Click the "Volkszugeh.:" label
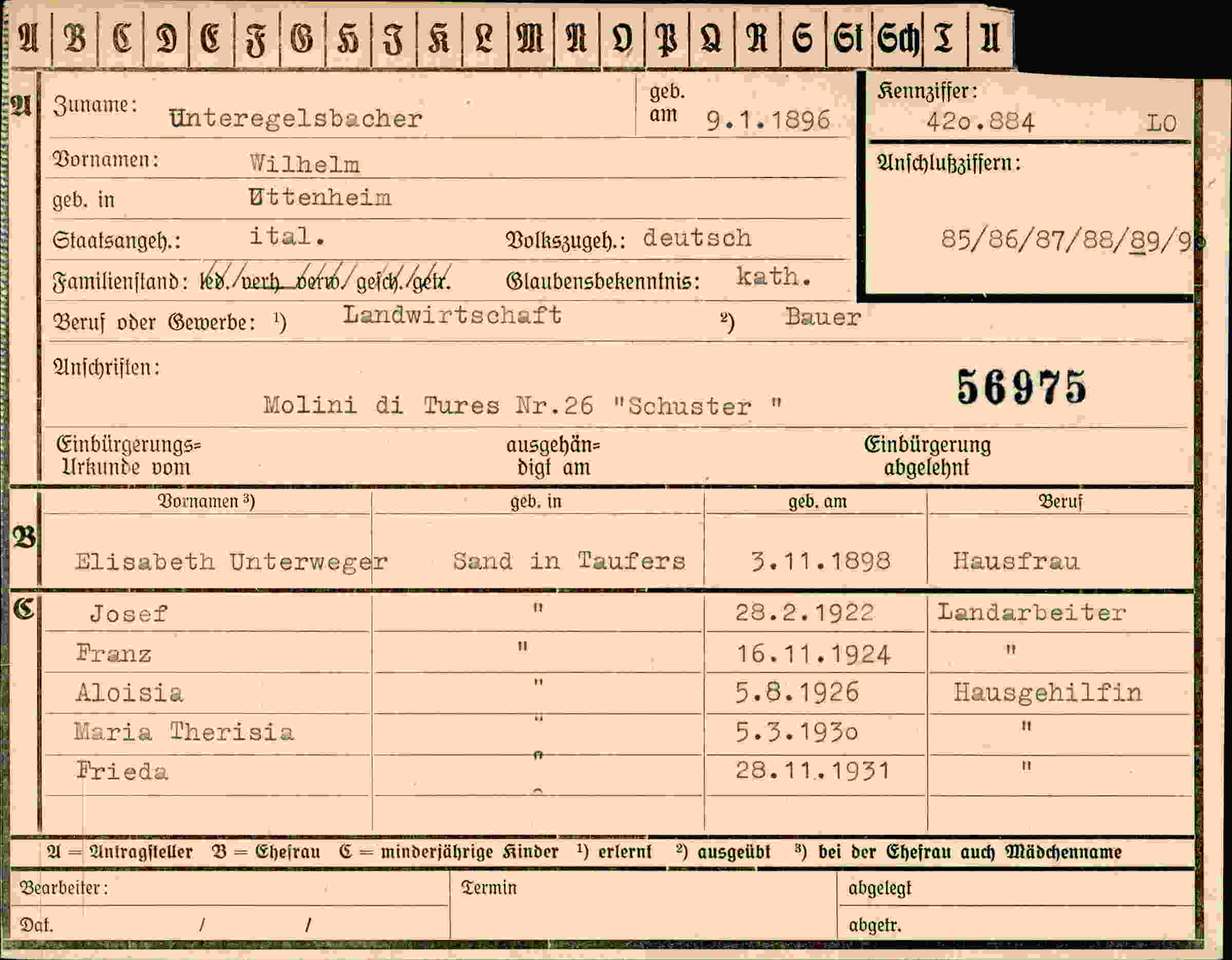The height and width of the screenshot is (960, 1232). pos(566,241)
